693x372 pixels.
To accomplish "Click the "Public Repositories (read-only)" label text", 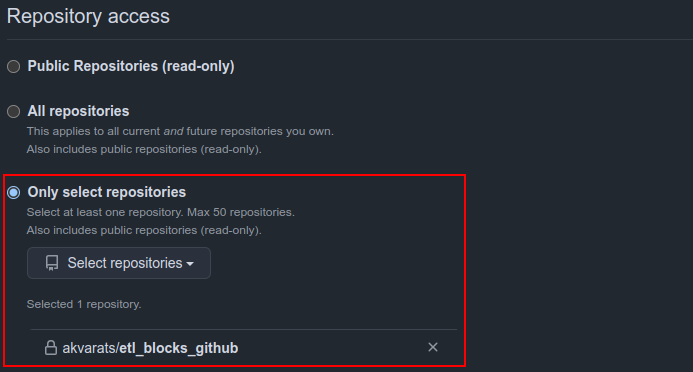I will [131, 66].
